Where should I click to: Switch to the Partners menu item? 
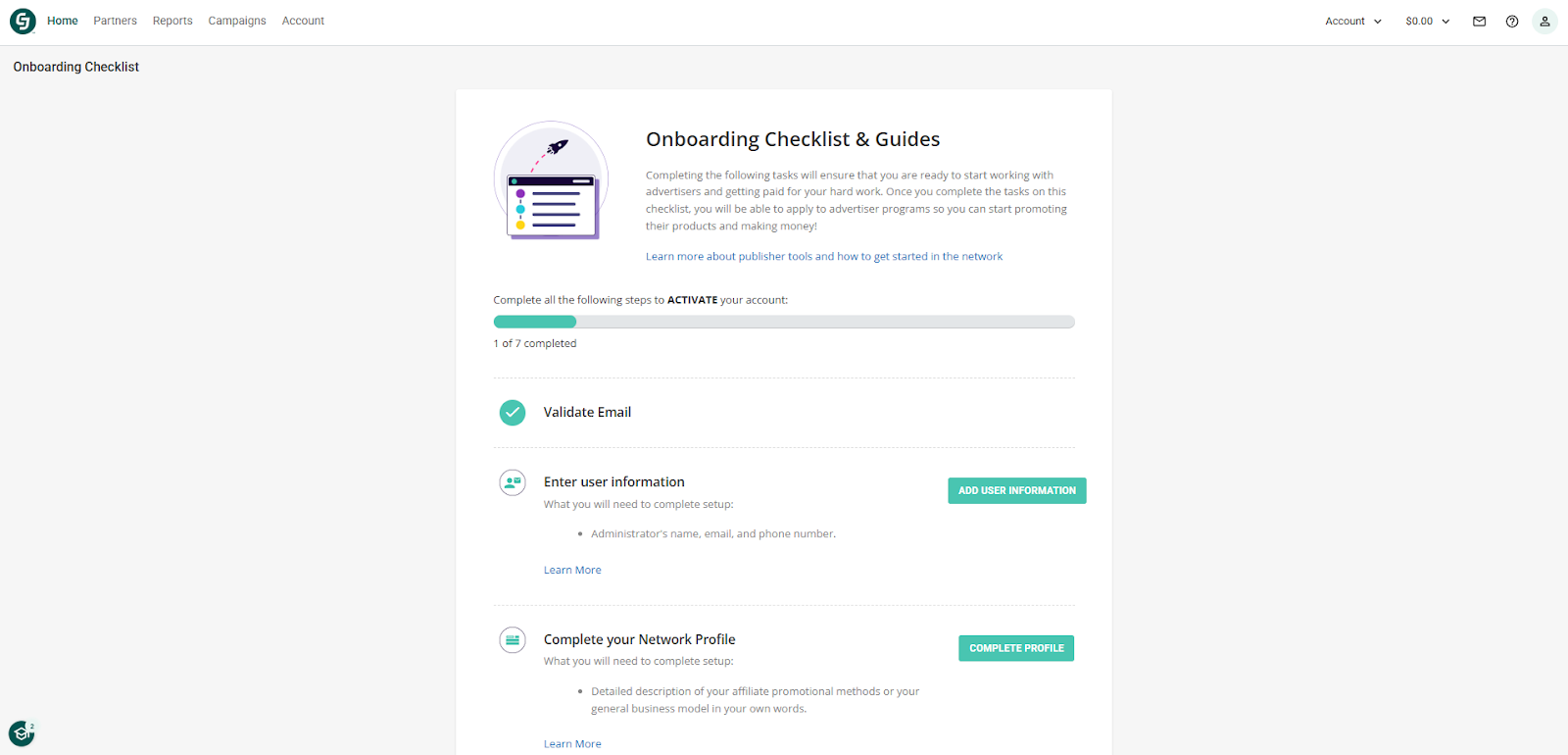[115, 21]
